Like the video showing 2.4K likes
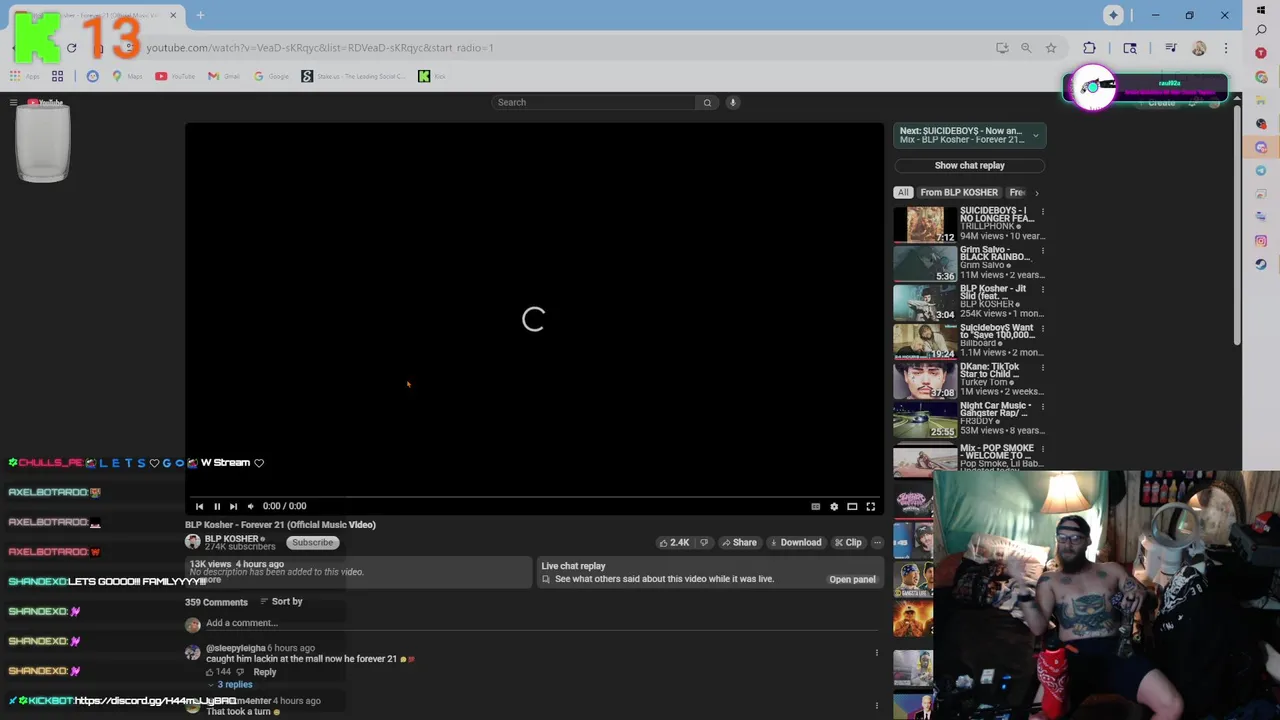Screen dimensions: 1280x720 674,543
